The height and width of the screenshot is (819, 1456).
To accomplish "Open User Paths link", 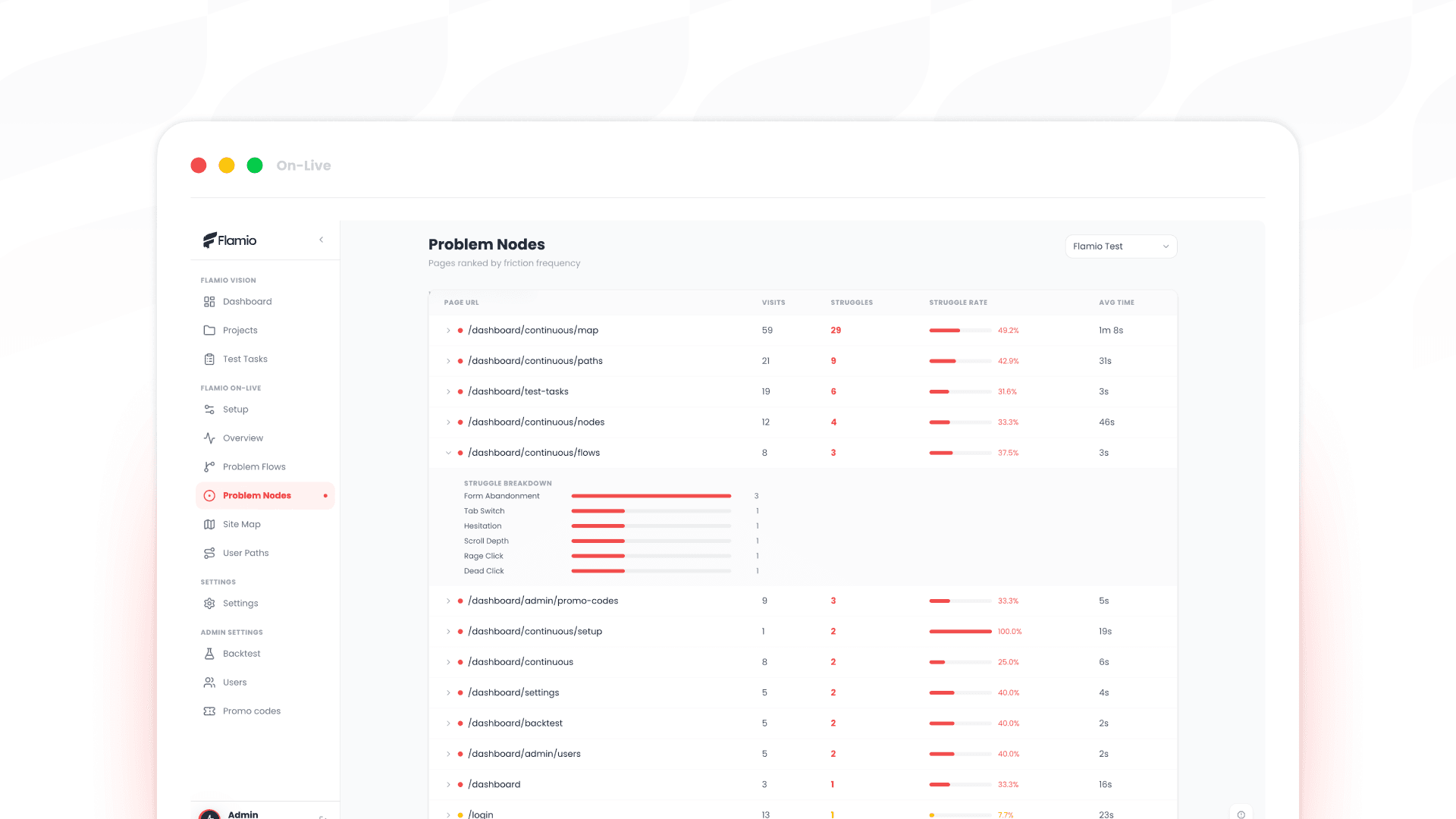I will coord(265,554).
